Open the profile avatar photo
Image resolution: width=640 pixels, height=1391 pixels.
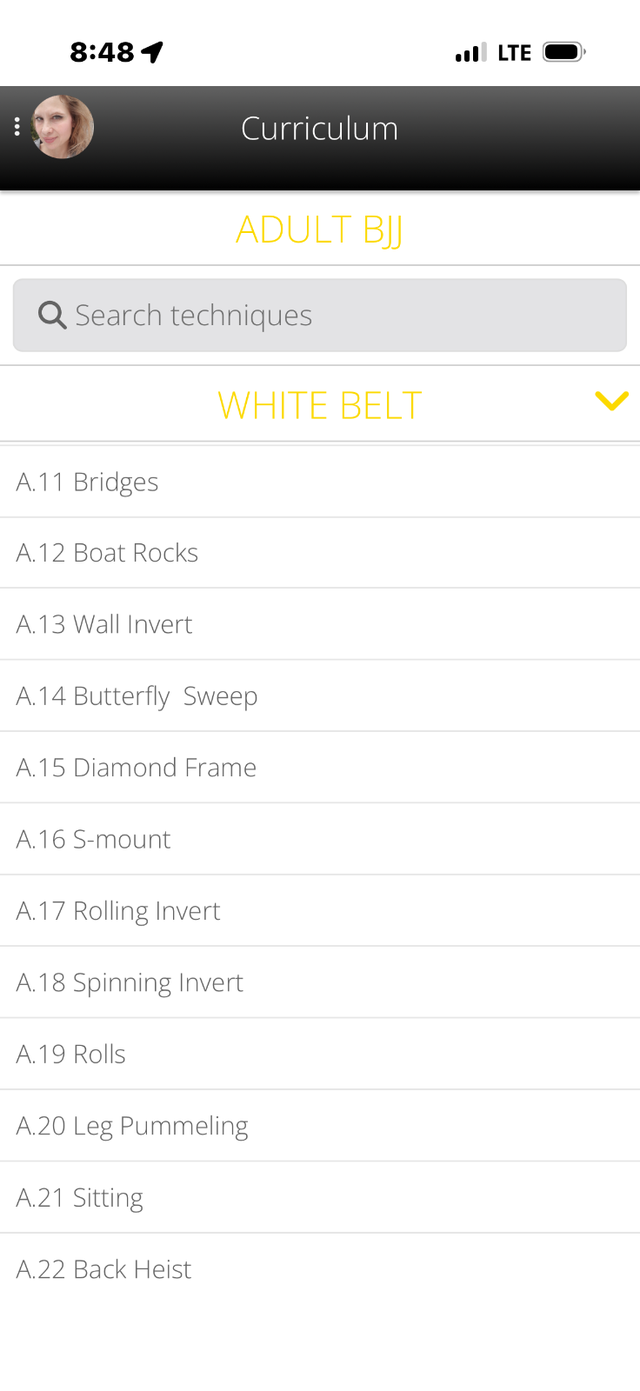click(63, 127)
